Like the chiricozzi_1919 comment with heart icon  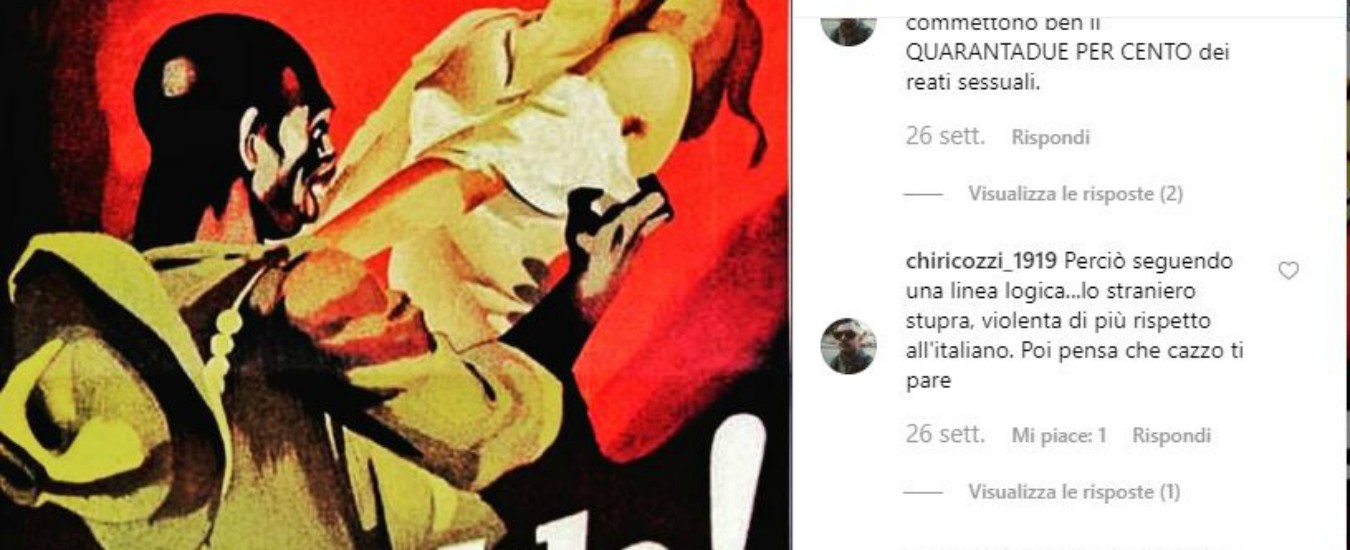click(x=1288, y=271)
